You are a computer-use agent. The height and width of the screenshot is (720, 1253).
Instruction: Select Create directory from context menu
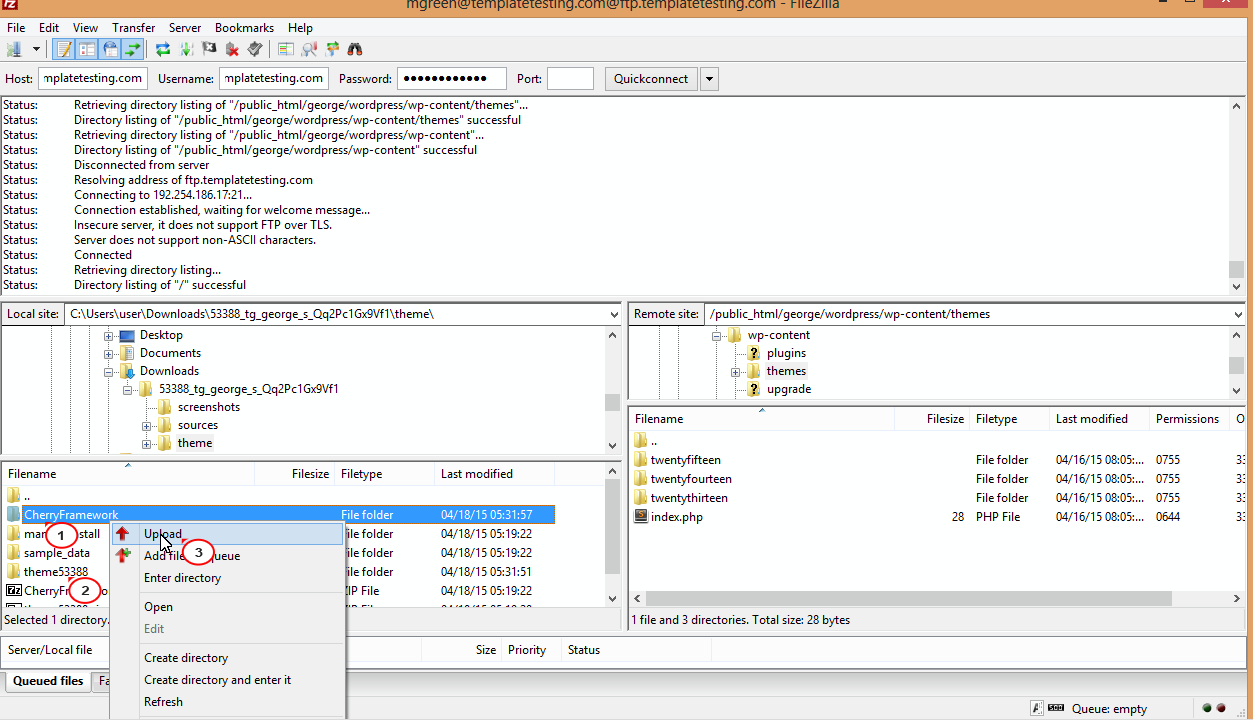coord(186,658)
